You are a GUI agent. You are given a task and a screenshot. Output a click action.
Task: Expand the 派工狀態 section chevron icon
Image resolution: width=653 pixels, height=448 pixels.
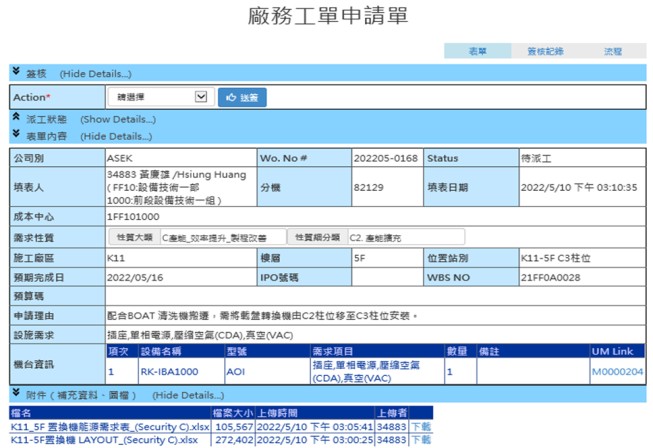16,119
